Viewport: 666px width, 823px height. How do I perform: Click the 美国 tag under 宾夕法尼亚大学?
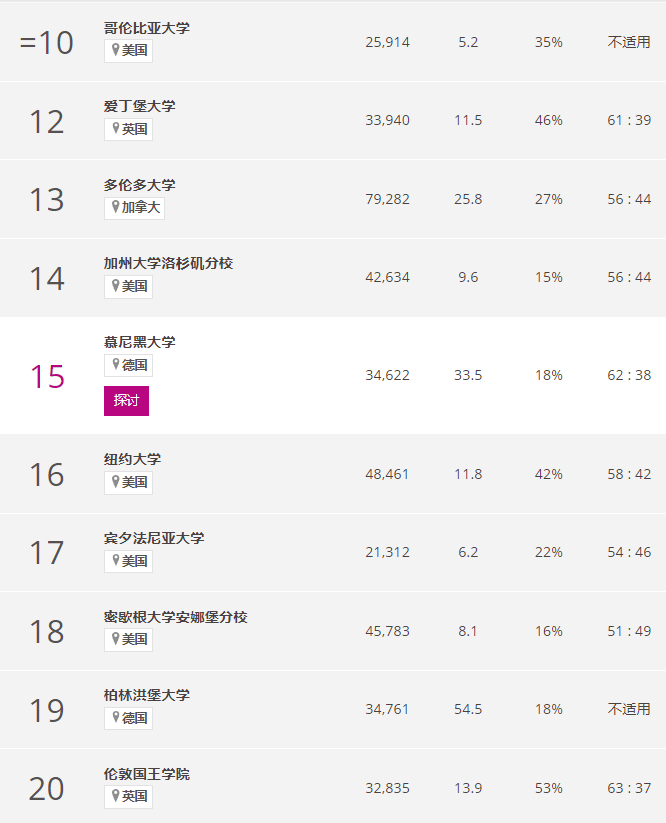[x=129, y=561]
